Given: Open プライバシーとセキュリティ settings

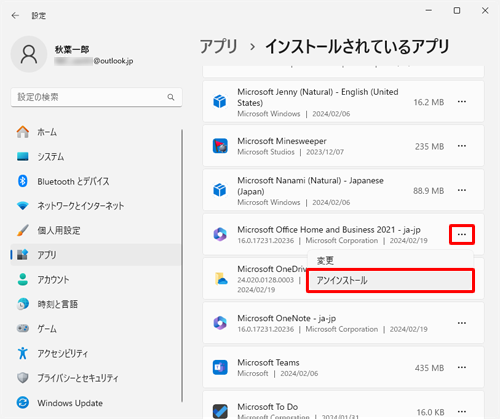Looking at the screenshot, I should click(96, 378).
